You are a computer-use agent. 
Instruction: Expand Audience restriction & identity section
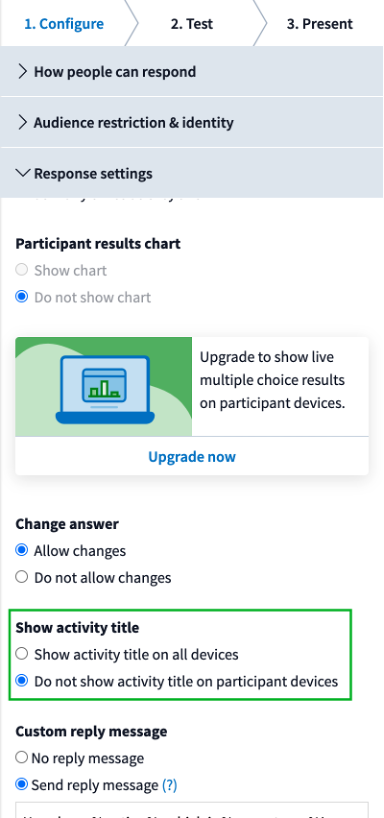(x=192, y=123)
